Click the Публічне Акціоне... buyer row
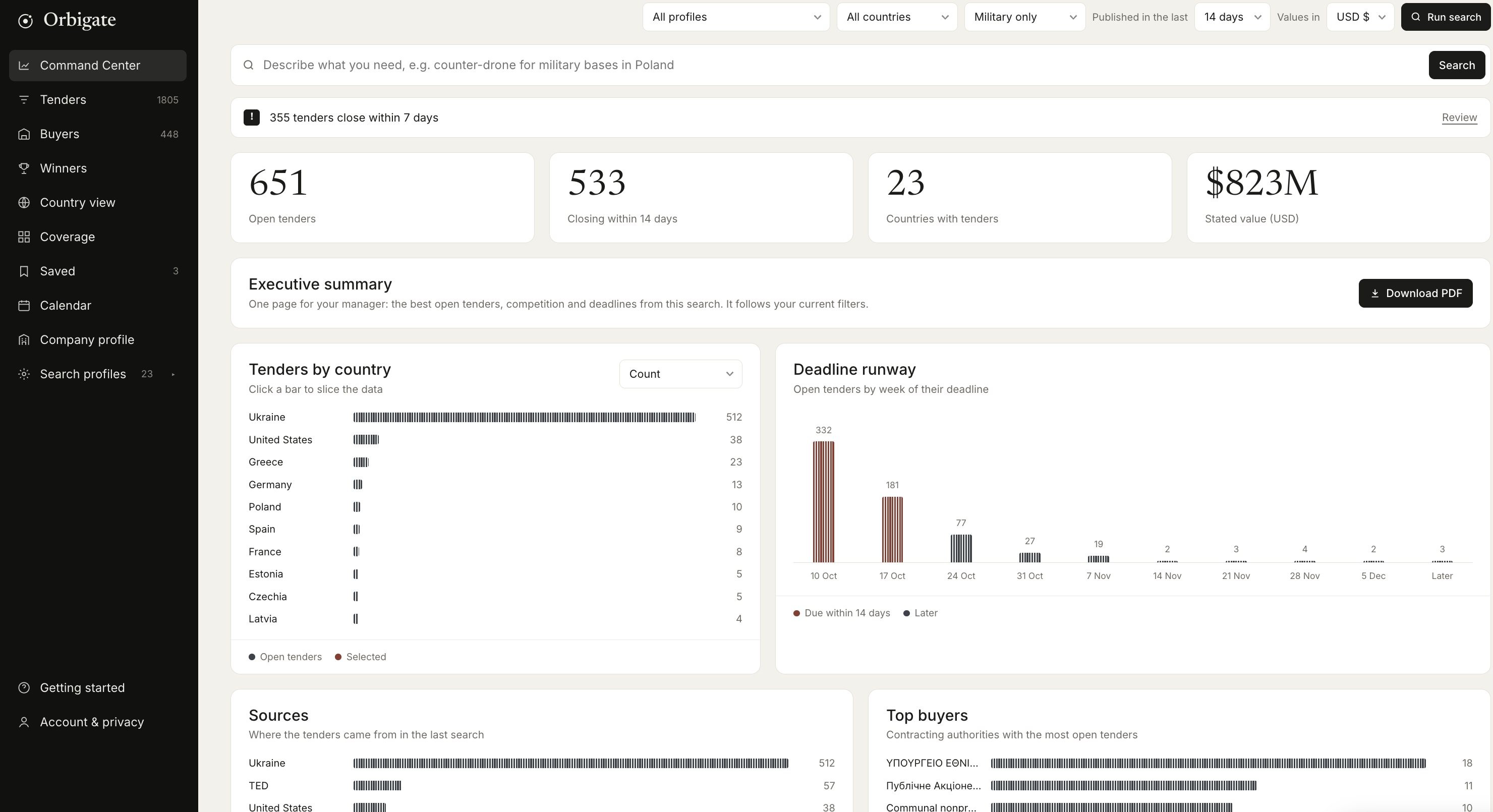The height and width of the screenshot is (812, 1493). click(1179, 786)
